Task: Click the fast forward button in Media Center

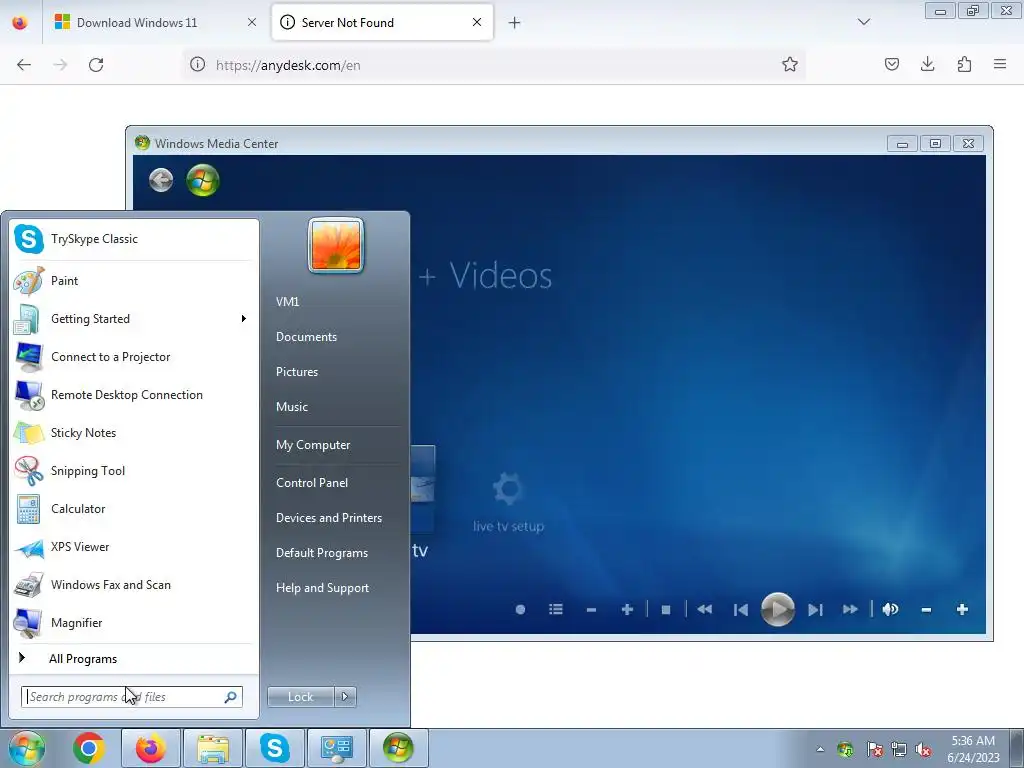Action: (850, 609)
